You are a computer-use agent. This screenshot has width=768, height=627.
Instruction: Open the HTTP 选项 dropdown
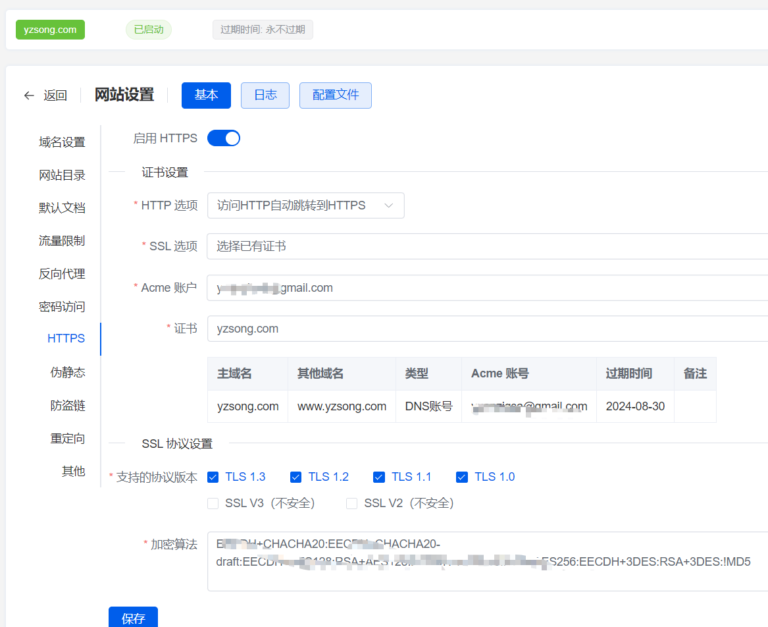pos(305,205)
